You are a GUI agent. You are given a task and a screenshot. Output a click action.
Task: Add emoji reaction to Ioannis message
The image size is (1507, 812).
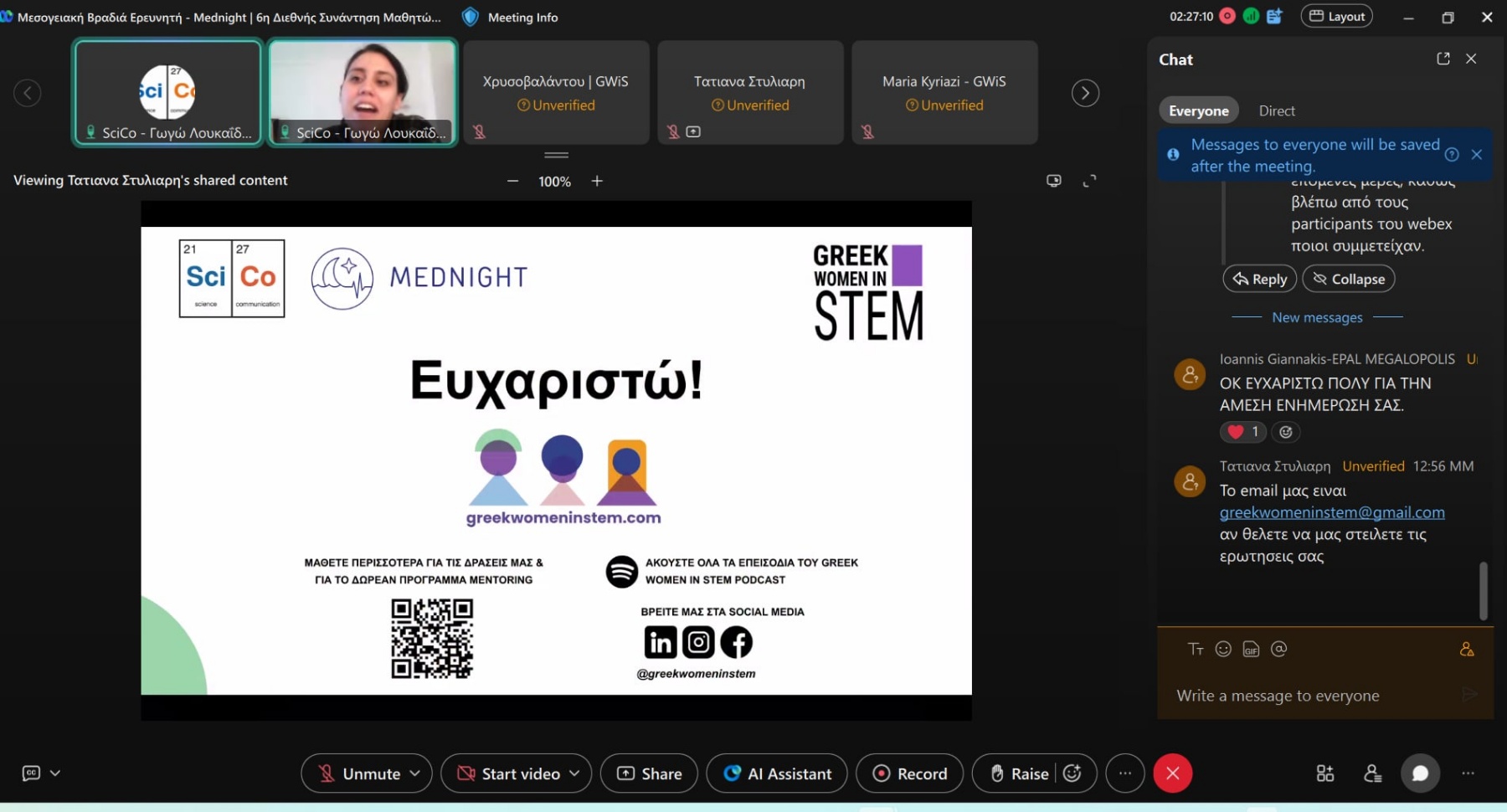click(1286, 432)
